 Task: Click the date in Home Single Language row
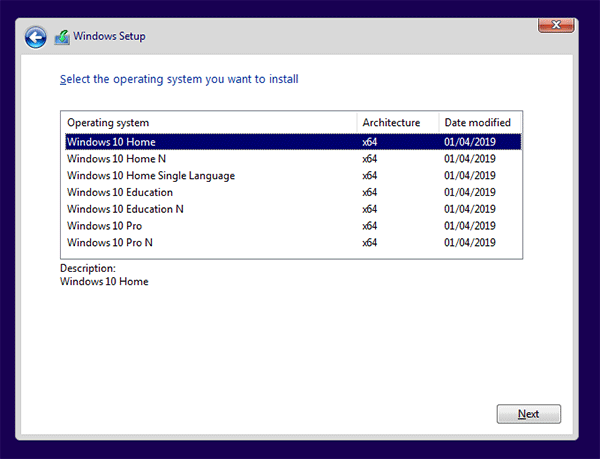click(x=470, y=176)
